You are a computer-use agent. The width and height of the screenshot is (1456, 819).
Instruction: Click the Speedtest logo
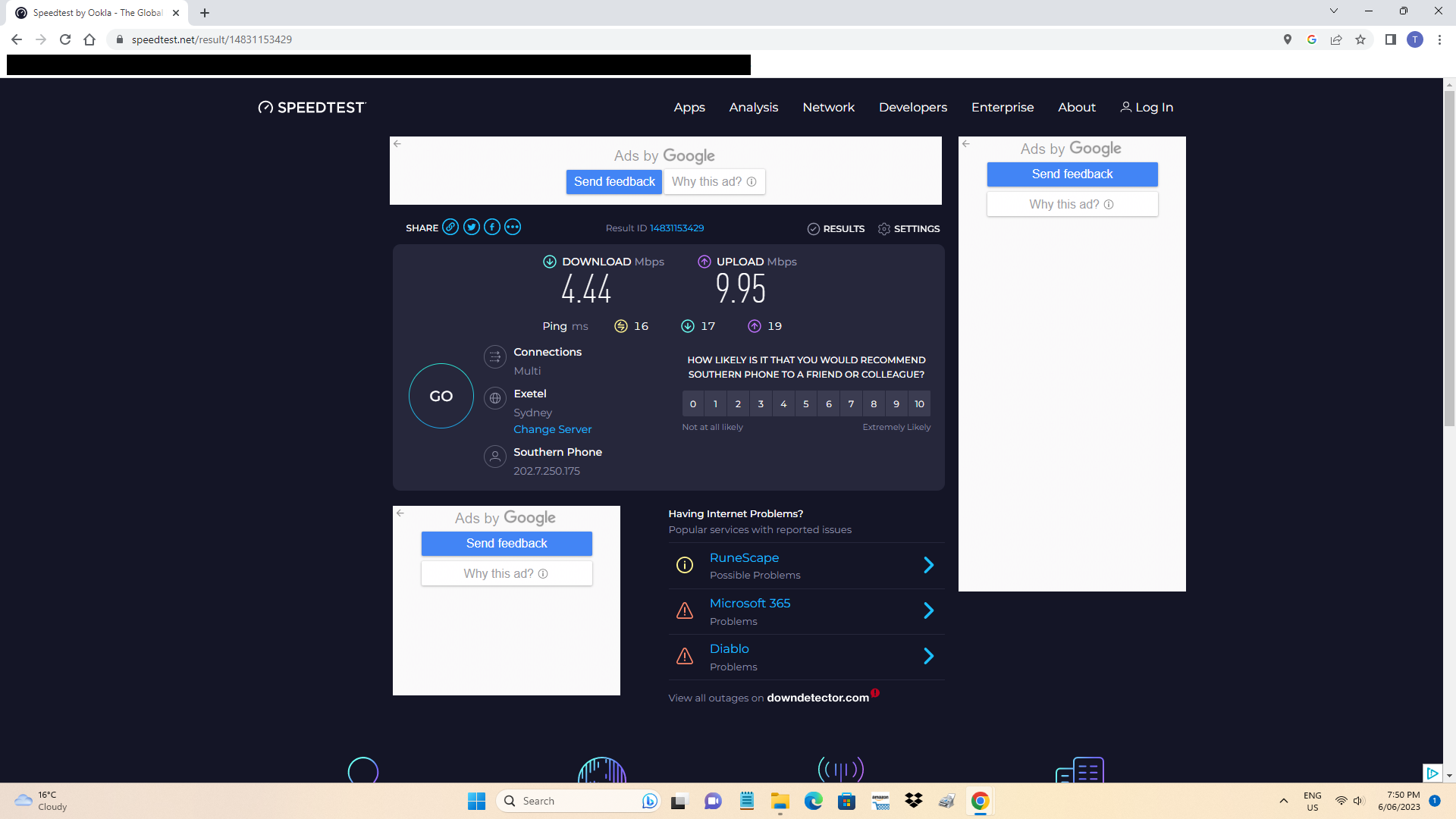coord(311,107)
